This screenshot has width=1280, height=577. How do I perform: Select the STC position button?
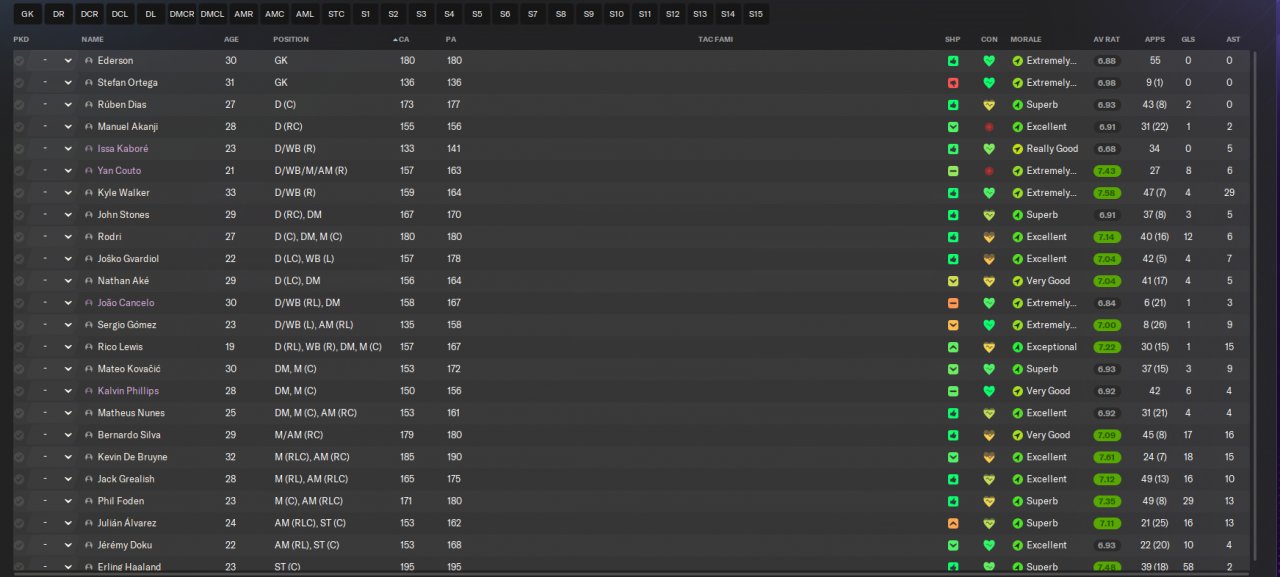336,14
